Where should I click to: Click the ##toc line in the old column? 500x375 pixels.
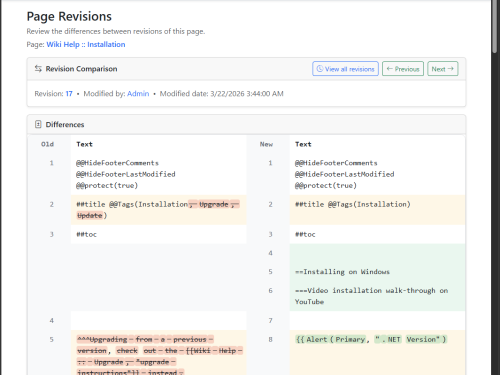pyautogui.click(x=87, y=234)
